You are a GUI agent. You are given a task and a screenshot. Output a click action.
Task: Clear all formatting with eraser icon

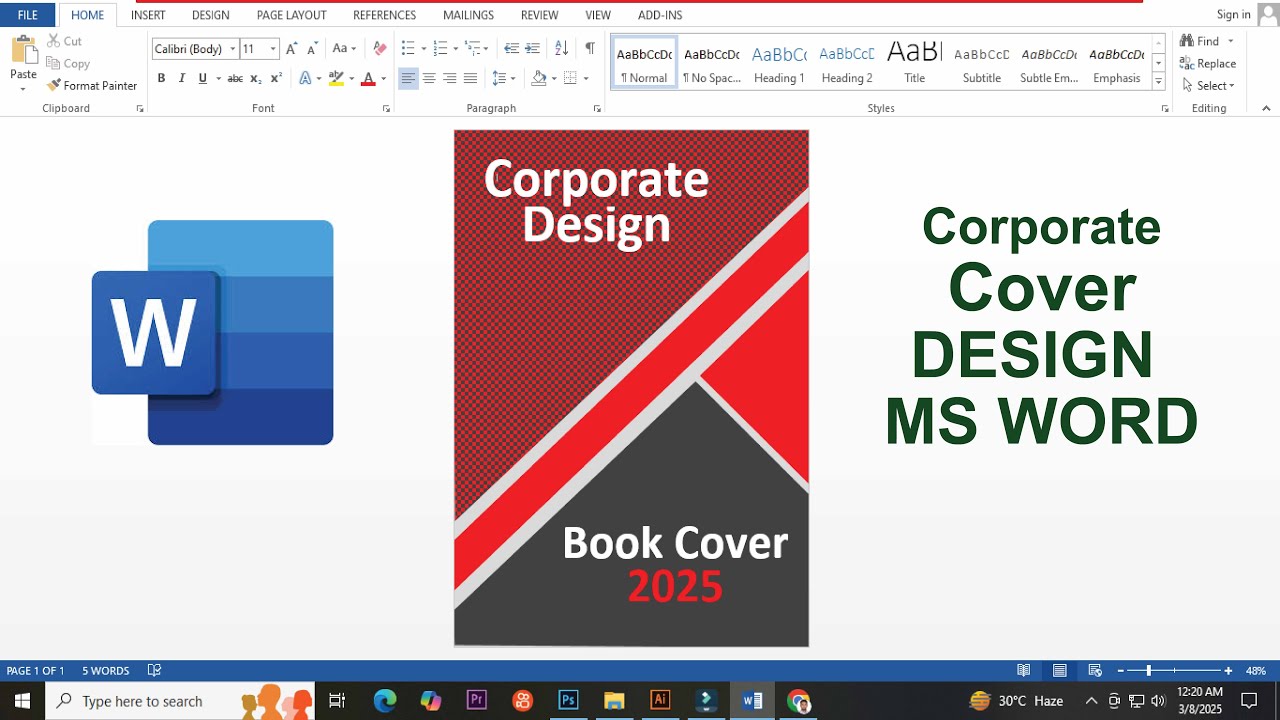379,48
